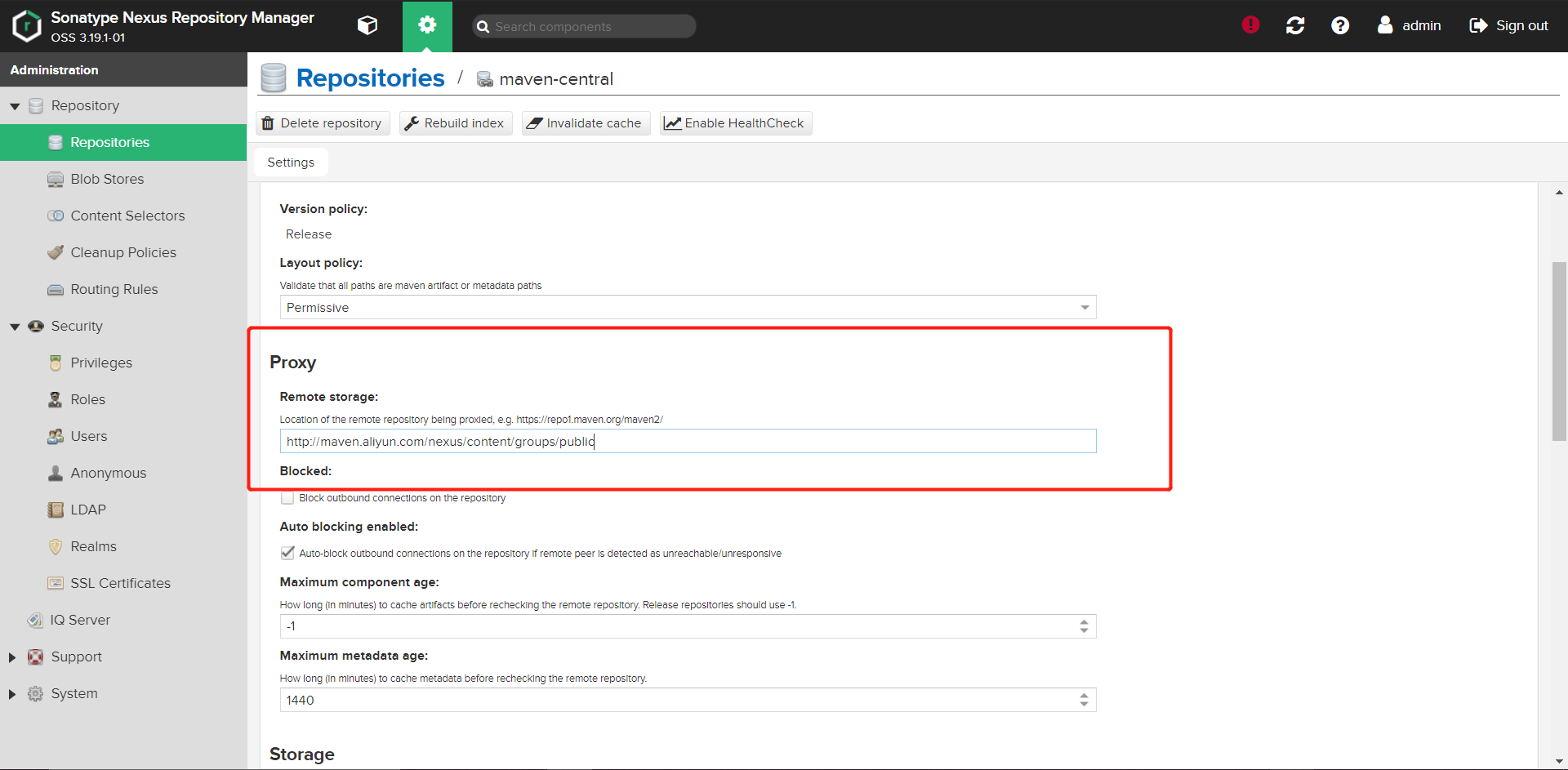This screenshot has width=1568, height=770.
Task: Increase Maximum metadata age with up arrow
Action: (1084, 696)
